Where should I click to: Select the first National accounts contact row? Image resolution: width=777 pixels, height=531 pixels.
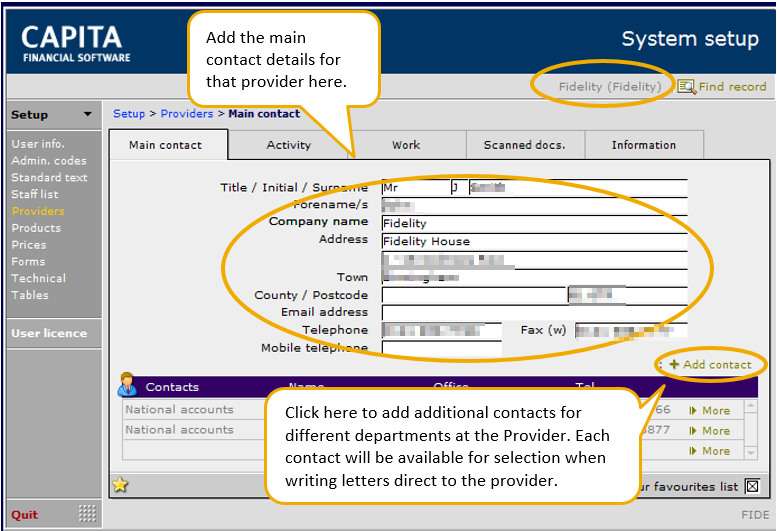433,410
